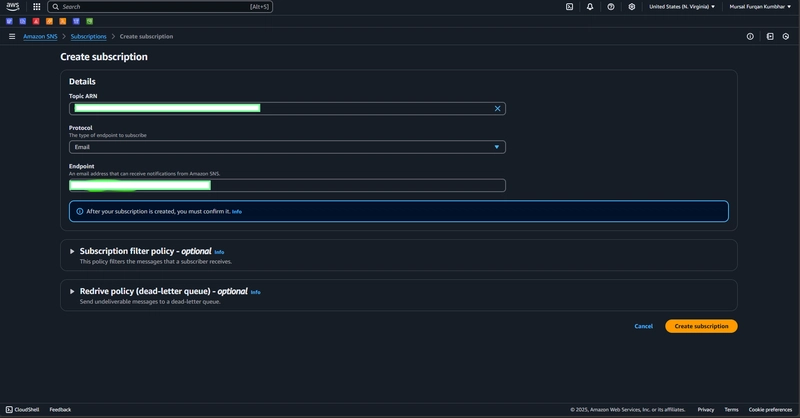Open Cookie preferences in footer
The image size is (800, 418).
770,409
